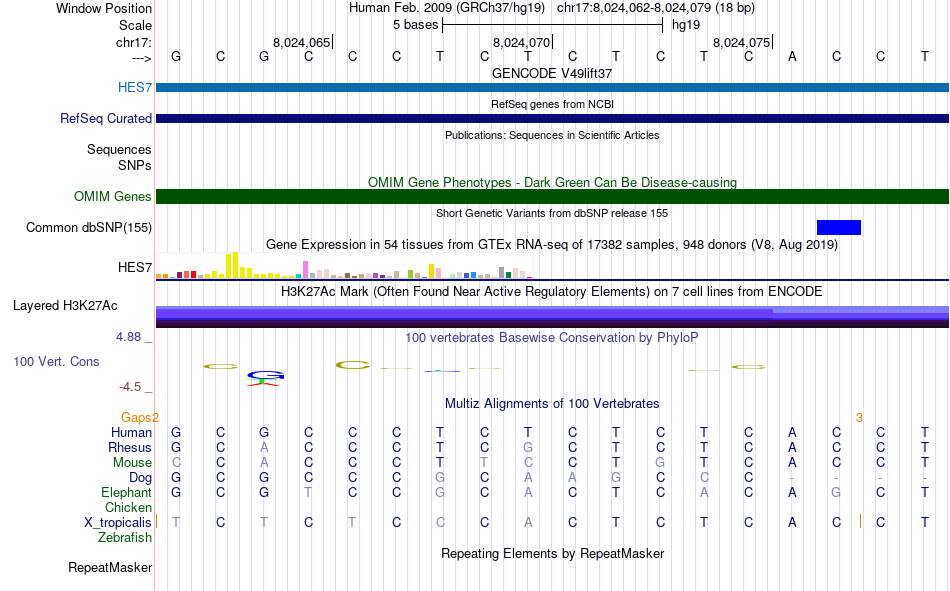Click the Dog species label
This screenshot has width=950, height=591.
pos(140,478)
